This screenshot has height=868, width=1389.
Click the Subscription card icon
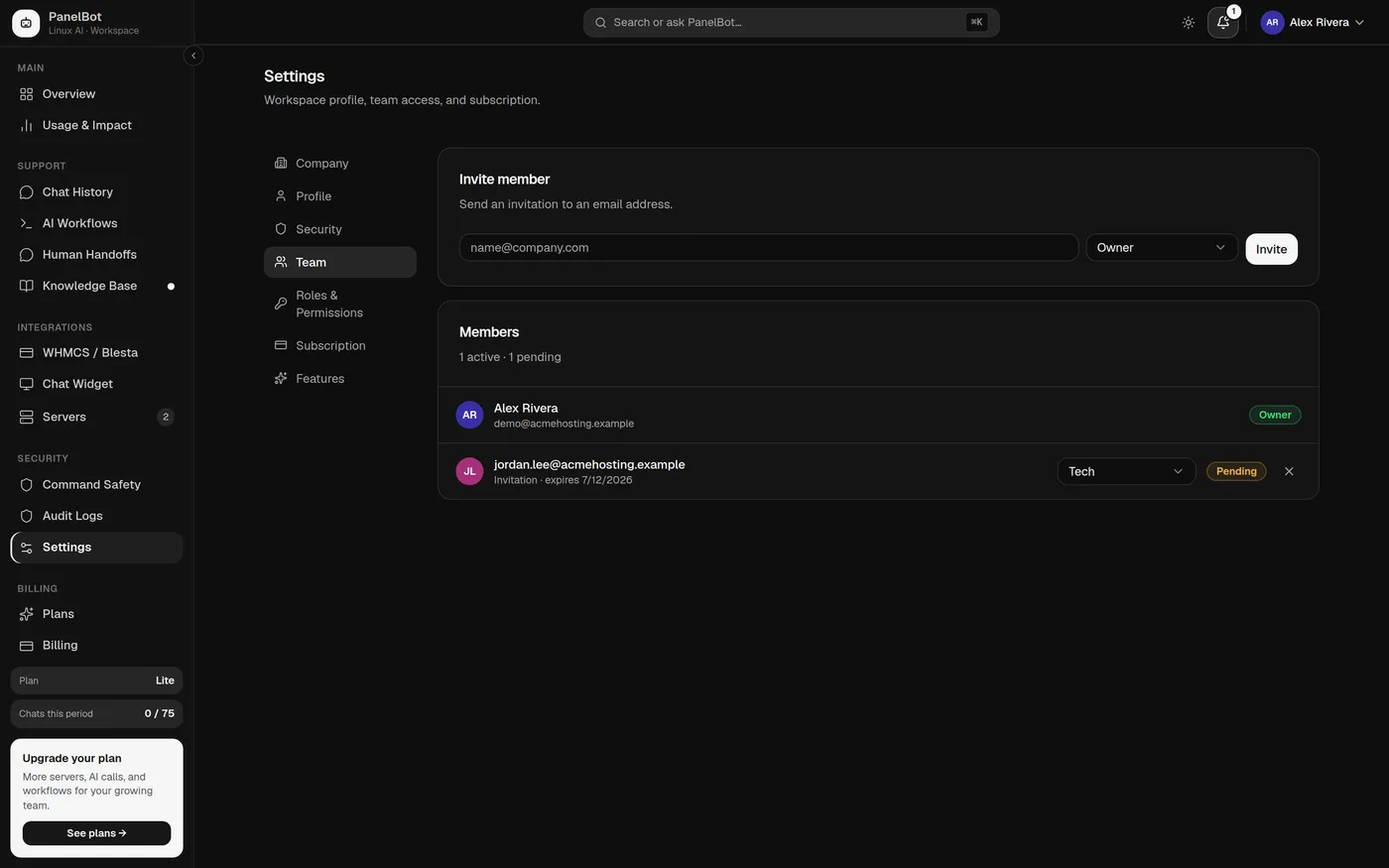281,345
